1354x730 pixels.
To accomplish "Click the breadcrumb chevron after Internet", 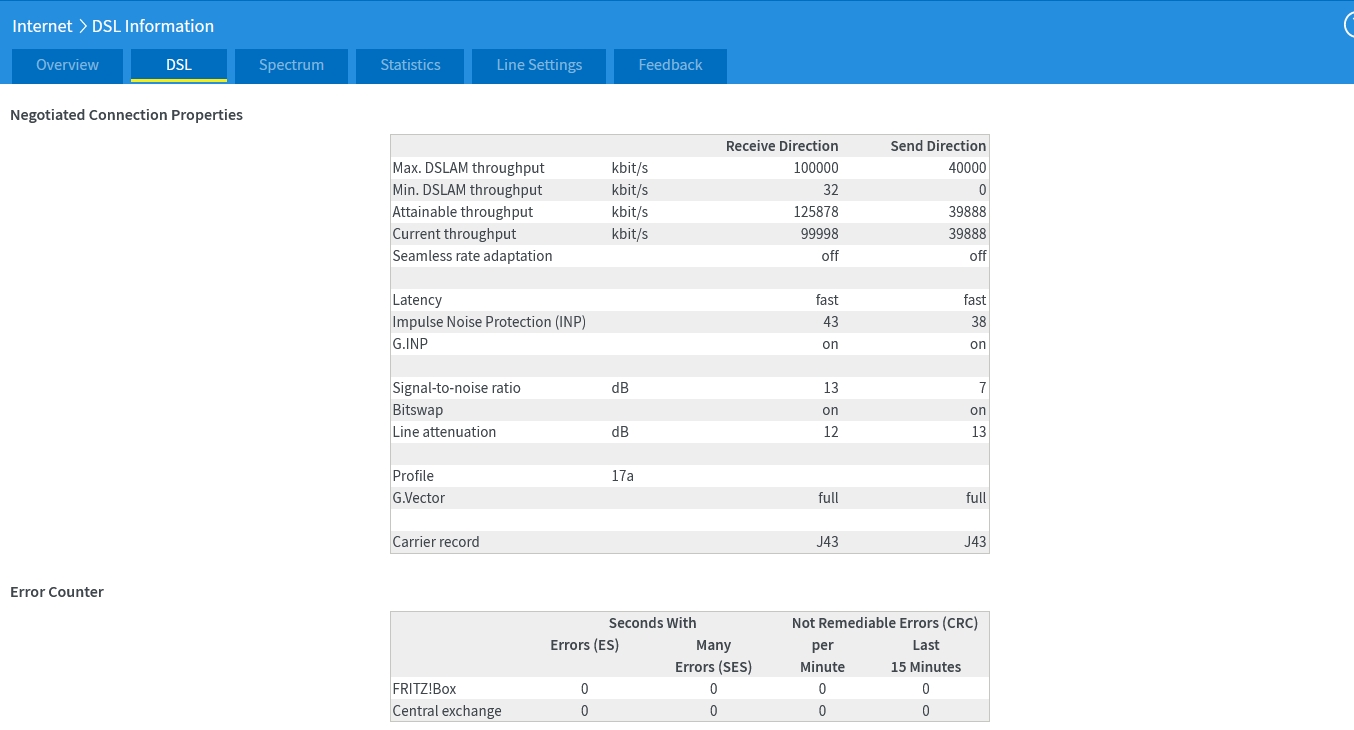I will click(82, 26).
